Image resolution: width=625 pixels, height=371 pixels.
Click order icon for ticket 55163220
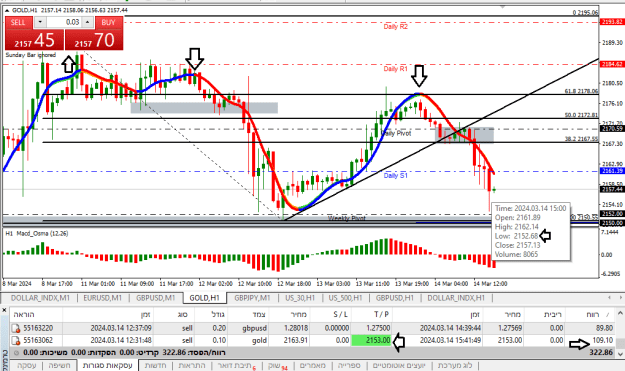pyautogui.click(x=16, y=328)
